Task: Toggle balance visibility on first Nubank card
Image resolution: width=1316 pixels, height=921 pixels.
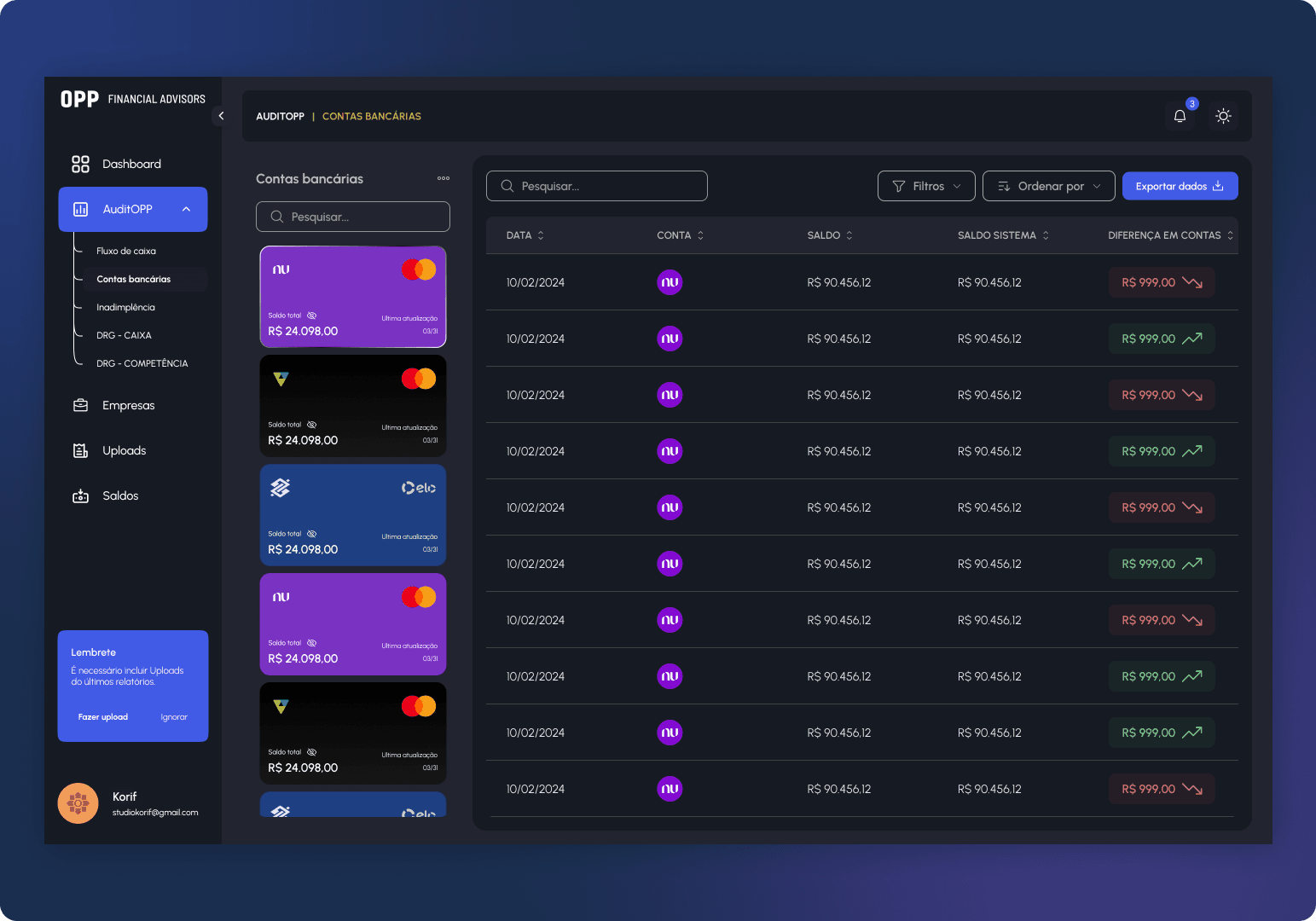Action: [x=311, y=316]
